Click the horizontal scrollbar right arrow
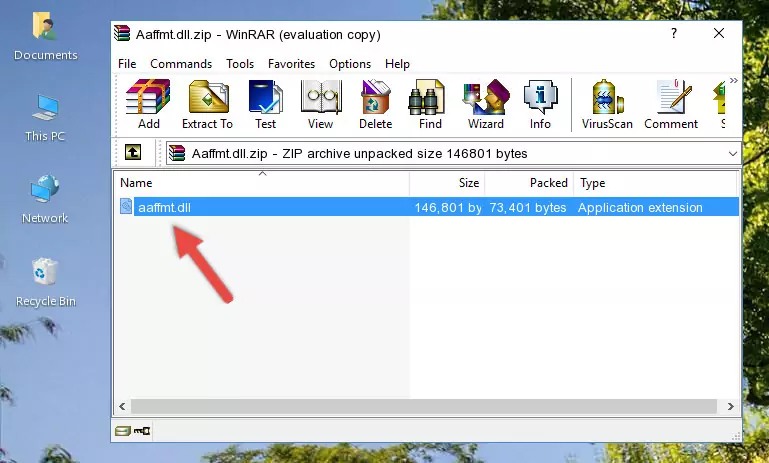This screenshot has width=769, height=463. (730, 406)
